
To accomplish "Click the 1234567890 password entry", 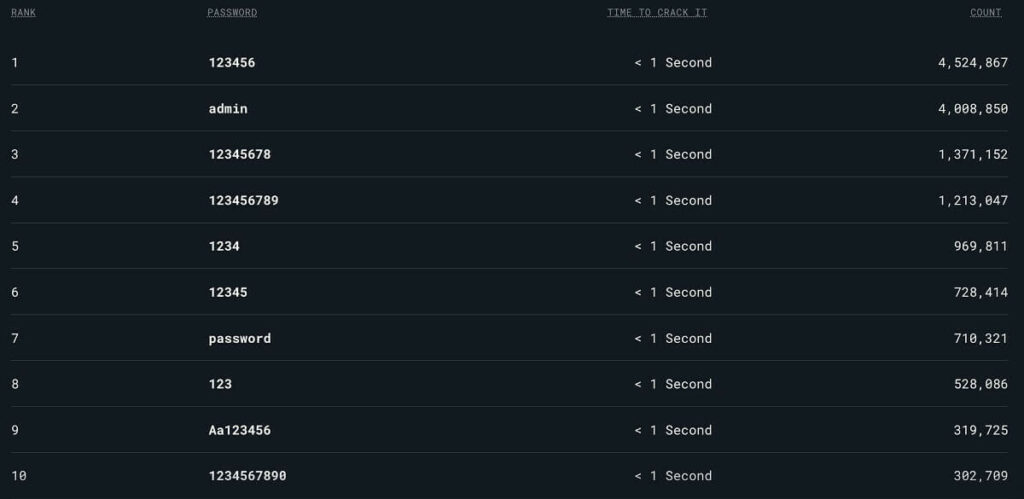I will (248, 476).
